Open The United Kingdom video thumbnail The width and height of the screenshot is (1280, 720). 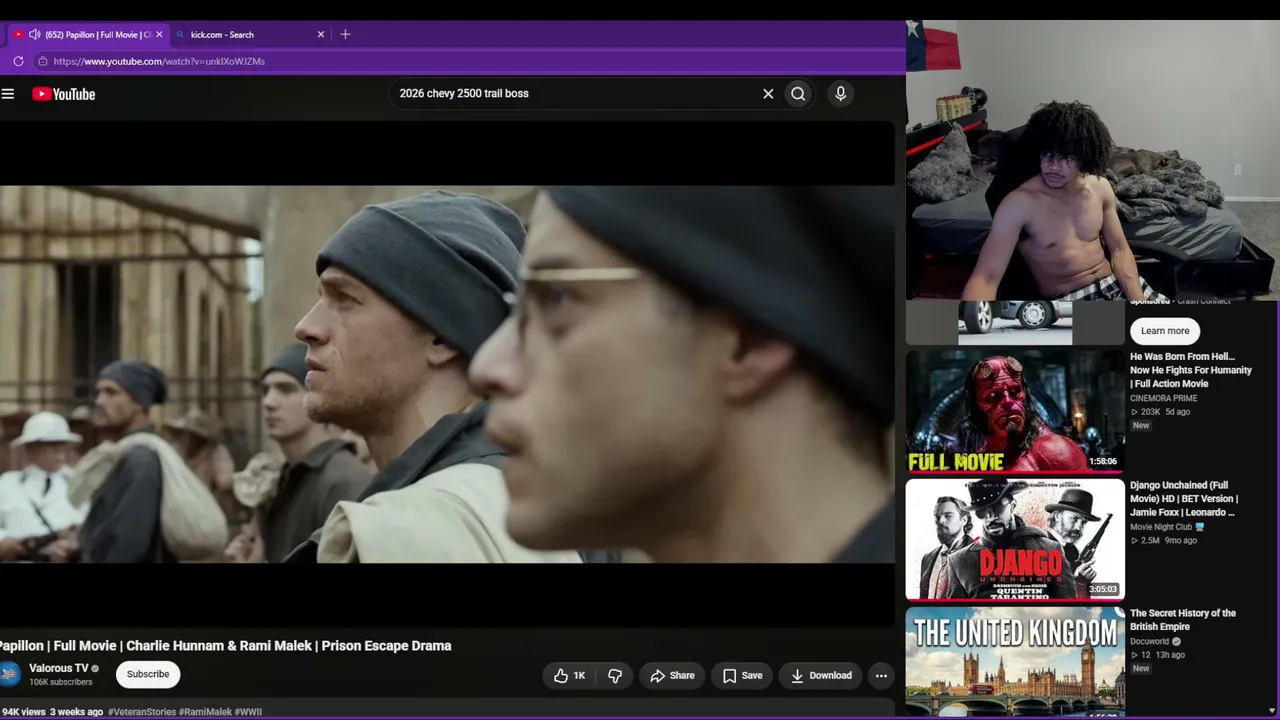1015,662
